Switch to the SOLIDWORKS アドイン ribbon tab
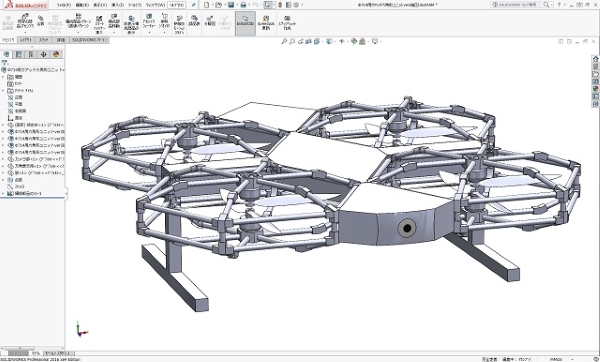Screen dimensions: 600x362 tap(90, 40)
